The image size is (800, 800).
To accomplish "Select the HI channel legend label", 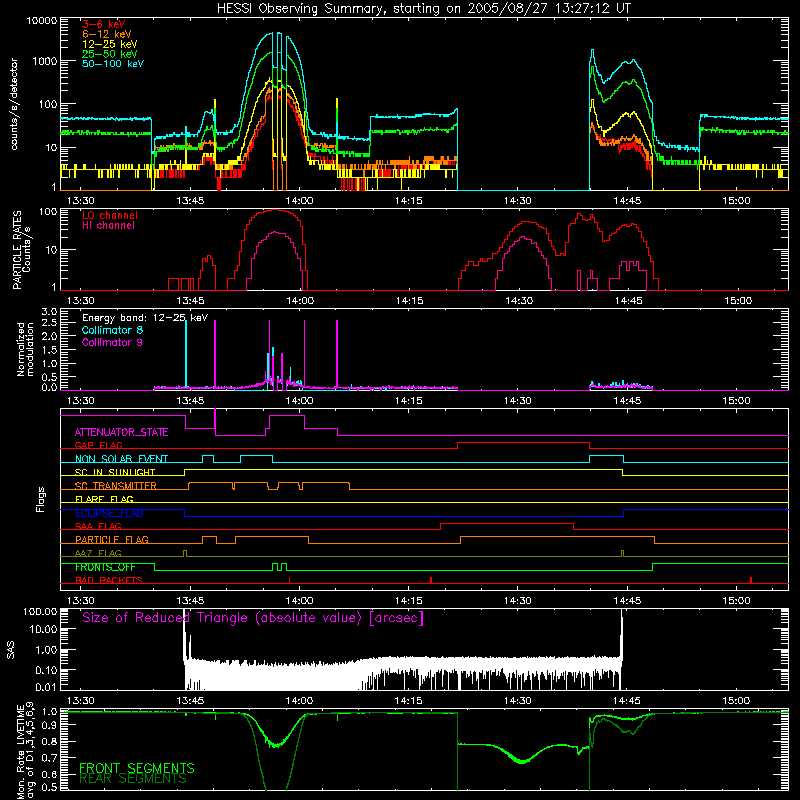I will pyautogui.click(x=109, y=226).
